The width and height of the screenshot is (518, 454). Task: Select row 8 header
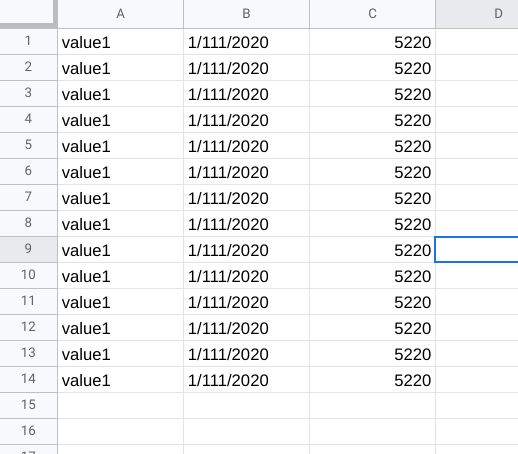(28, 223)
